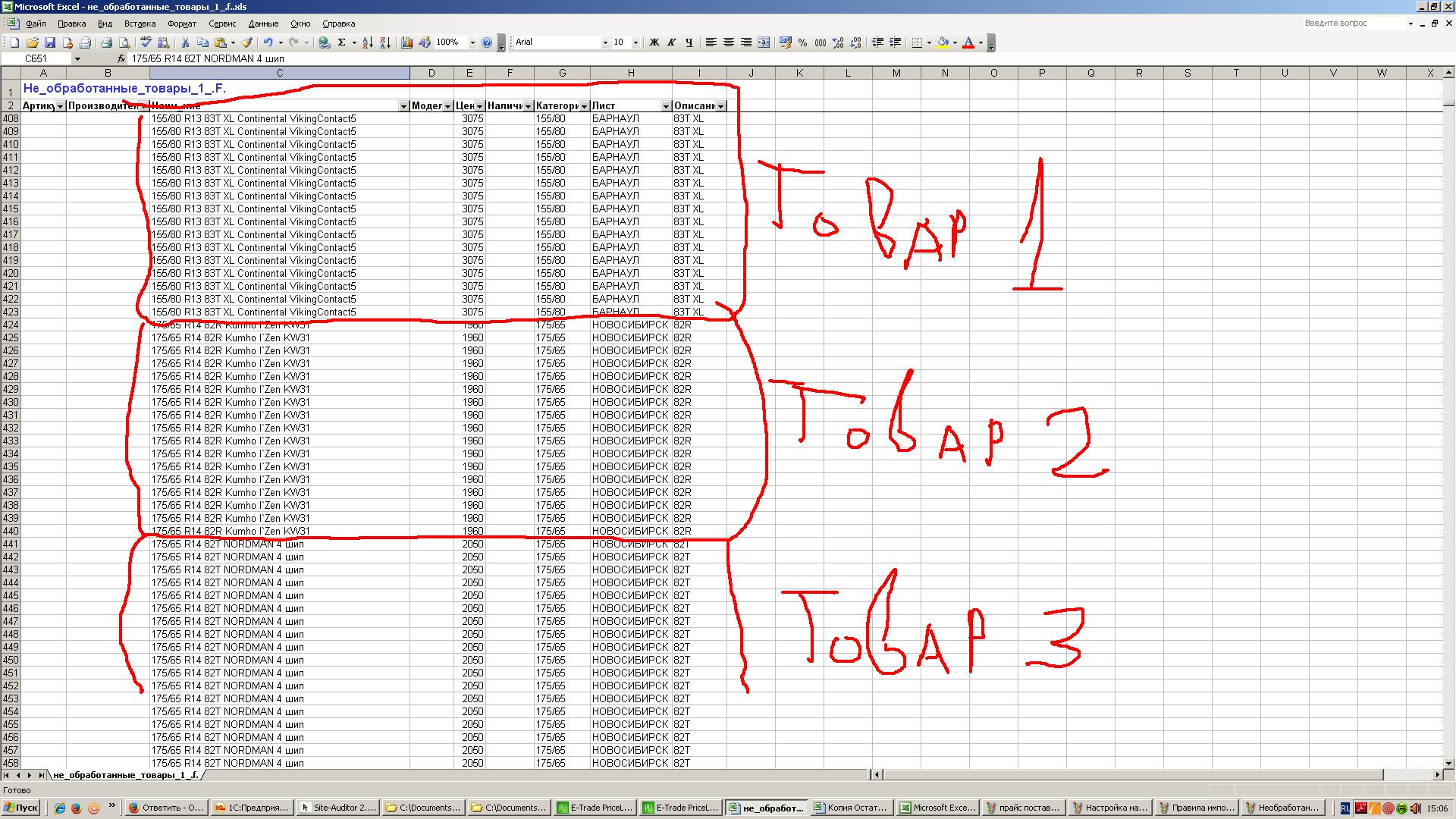This screenshot has width=1456, height=819.
Task: Open the 100% zoom dropdown
Action: tap(472, 42)
